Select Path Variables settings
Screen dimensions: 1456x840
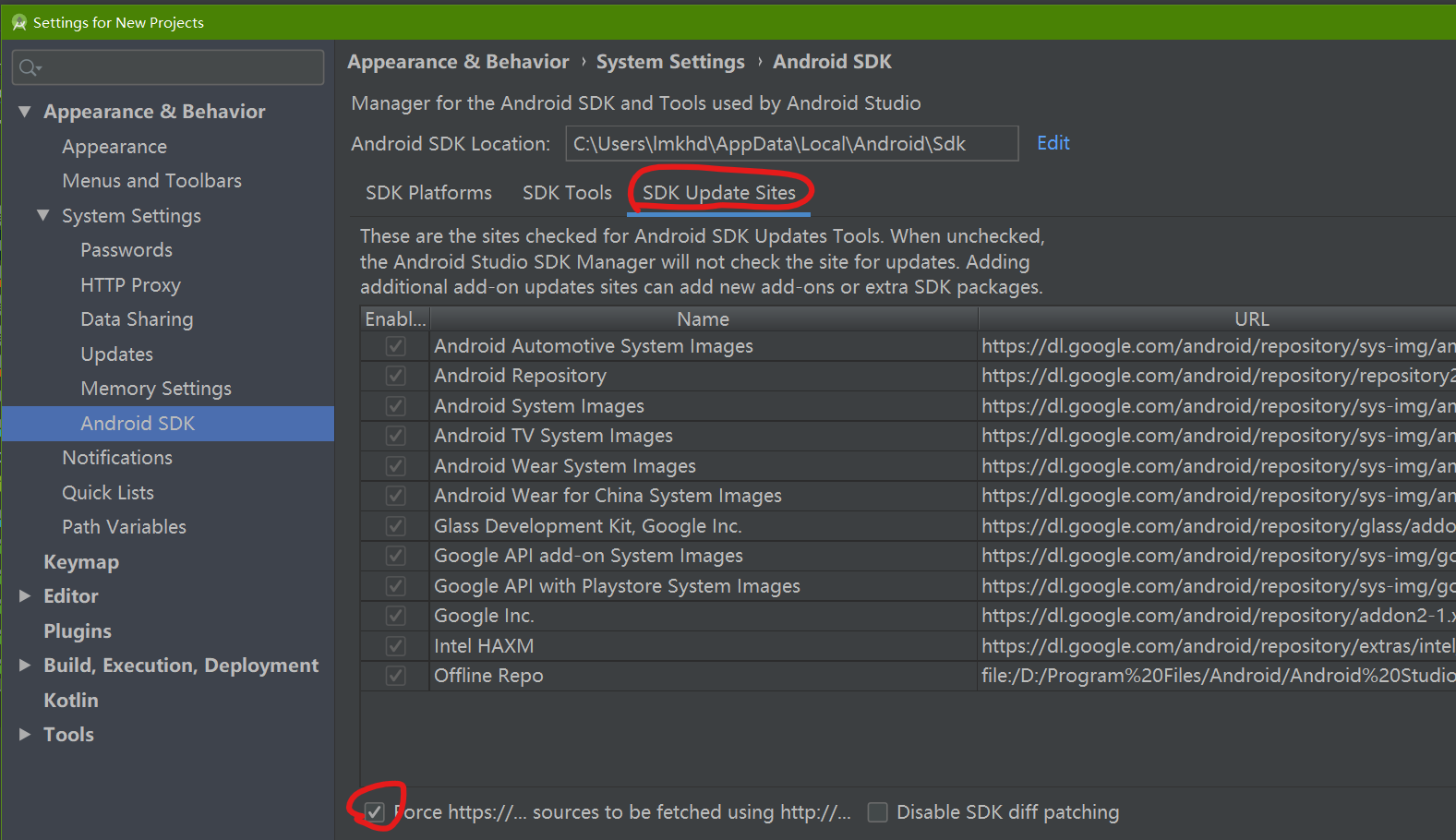tap(125, 527)
